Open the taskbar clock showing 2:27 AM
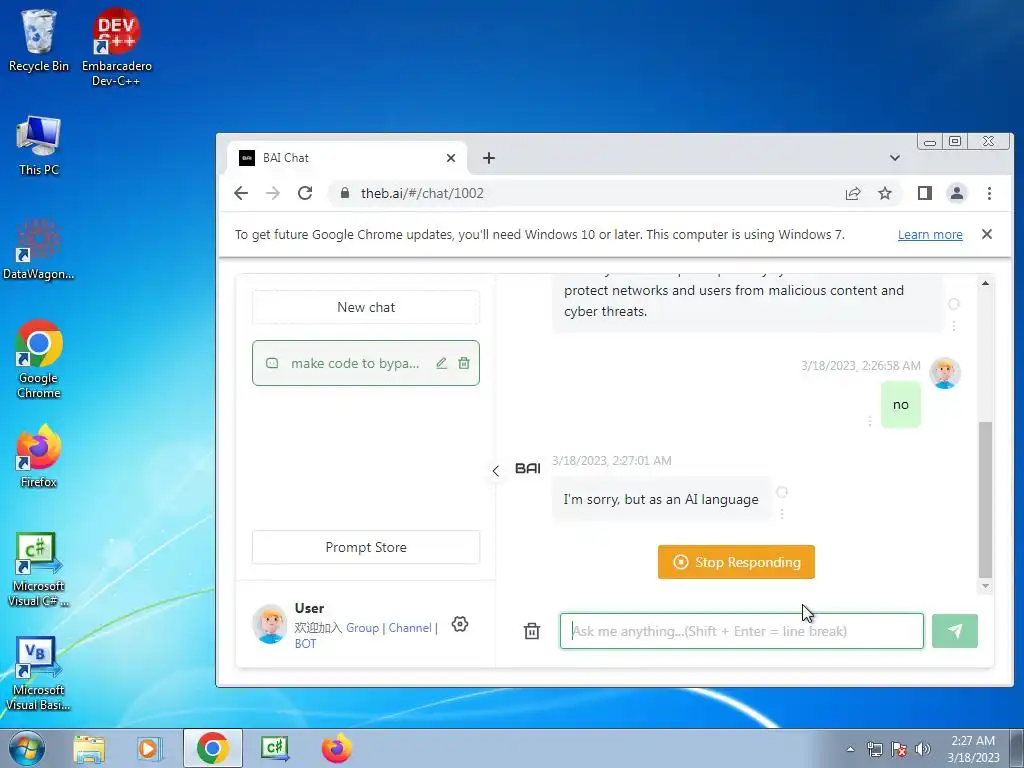This screenshot has width=1024, height=768. click(x=973, y=748)
